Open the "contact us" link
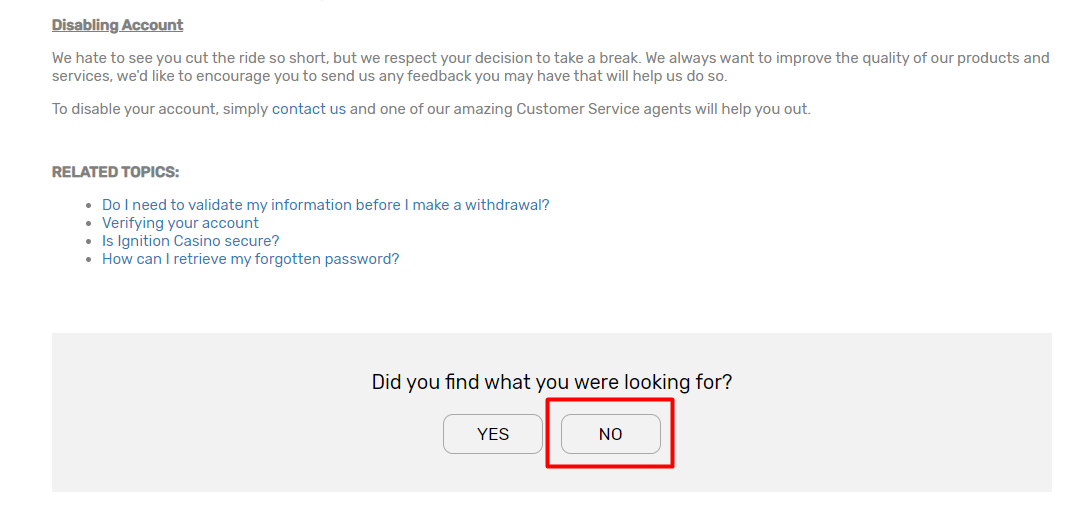 308,109
